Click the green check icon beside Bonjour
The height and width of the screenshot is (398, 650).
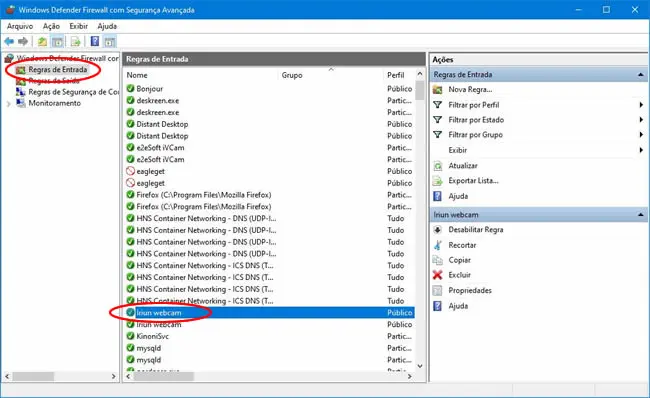[131, 89]
